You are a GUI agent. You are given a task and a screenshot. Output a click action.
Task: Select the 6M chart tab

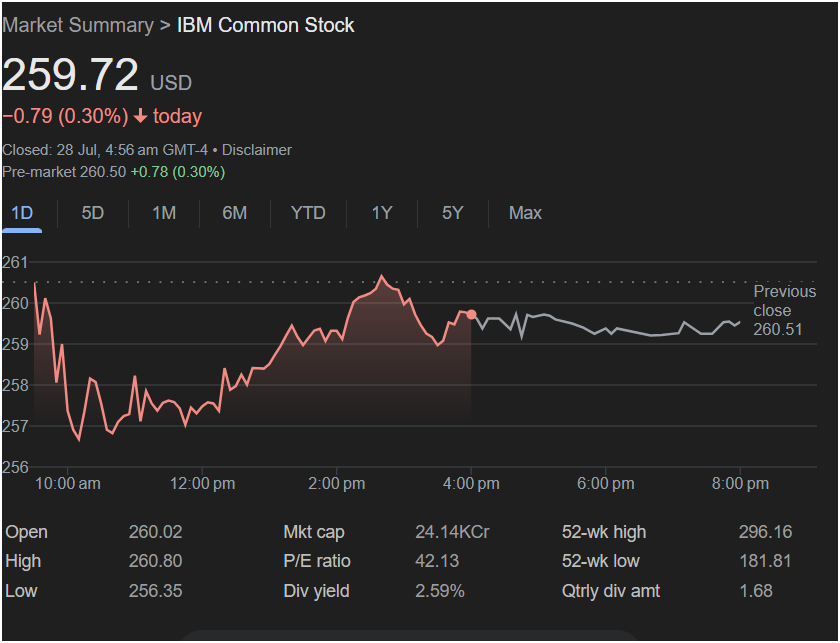235,213
